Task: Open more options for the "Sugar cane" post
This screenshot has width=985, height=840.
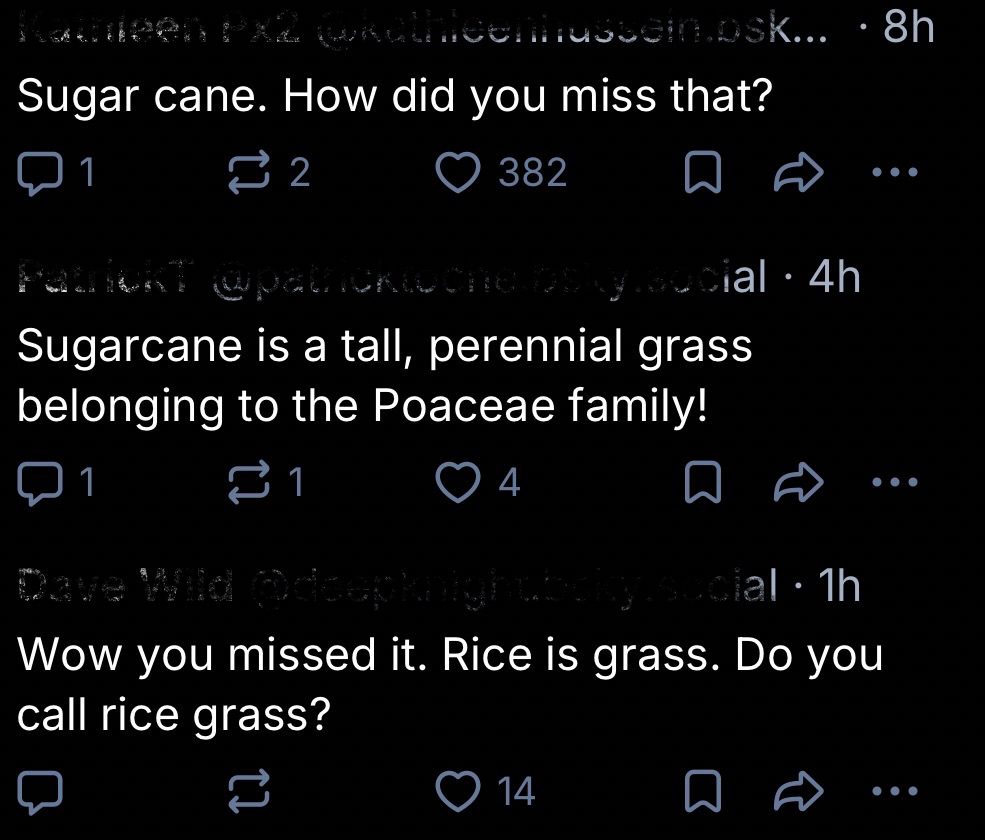Action: pyautogui.click(x=892, y=173)
